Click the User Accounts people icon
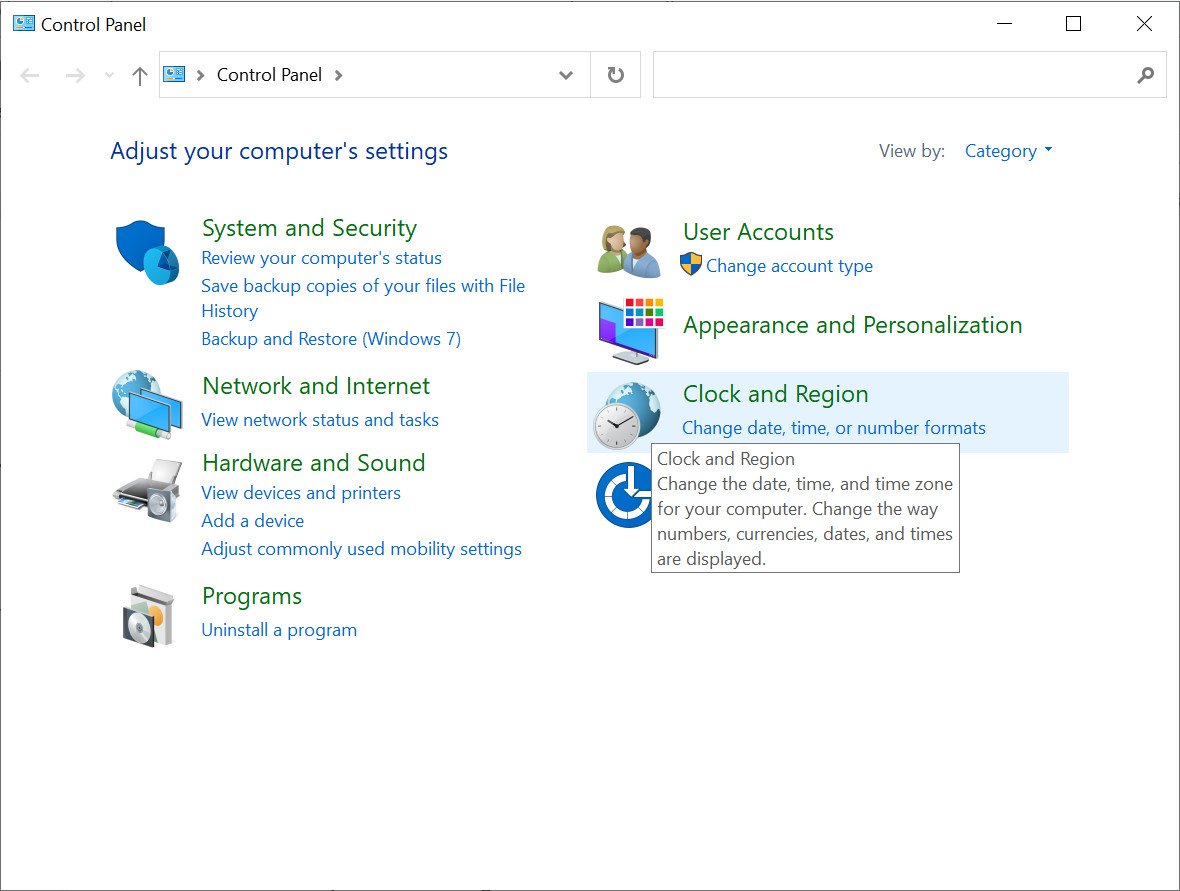Viewport: 1180px width, 891px height. click(x=629, y=250)
